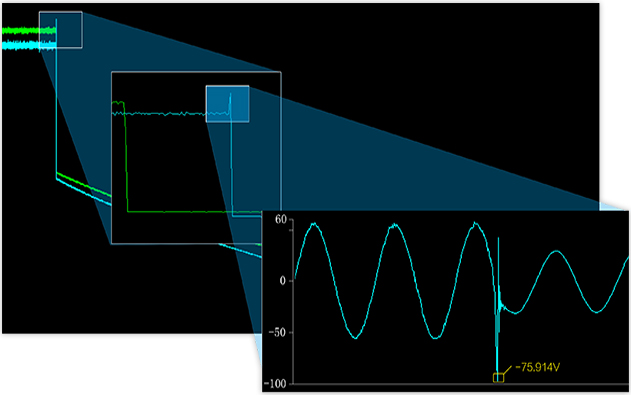Click the yellow marker box at waveform minimum
The image size is (631, 395).
point(498,377)
